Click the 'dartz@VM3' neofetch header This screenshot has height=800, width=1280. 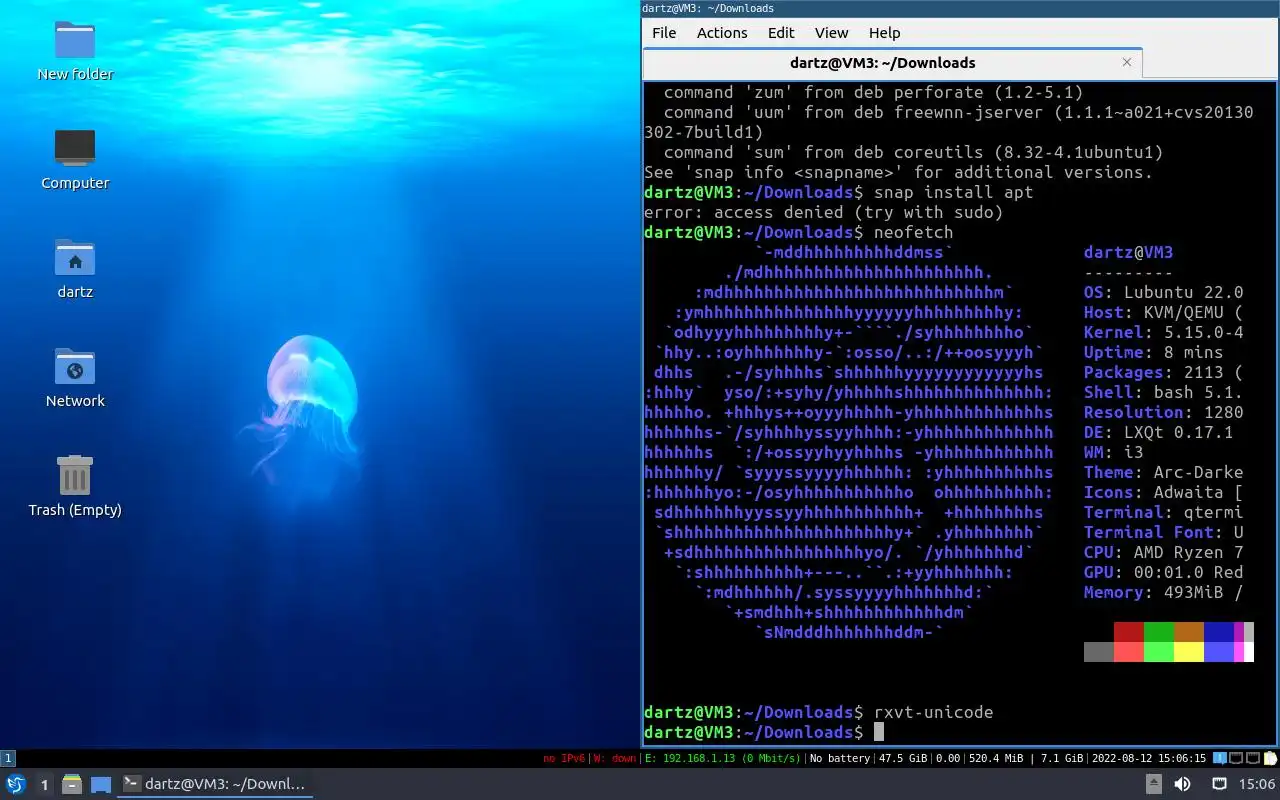coord(1129,252)
